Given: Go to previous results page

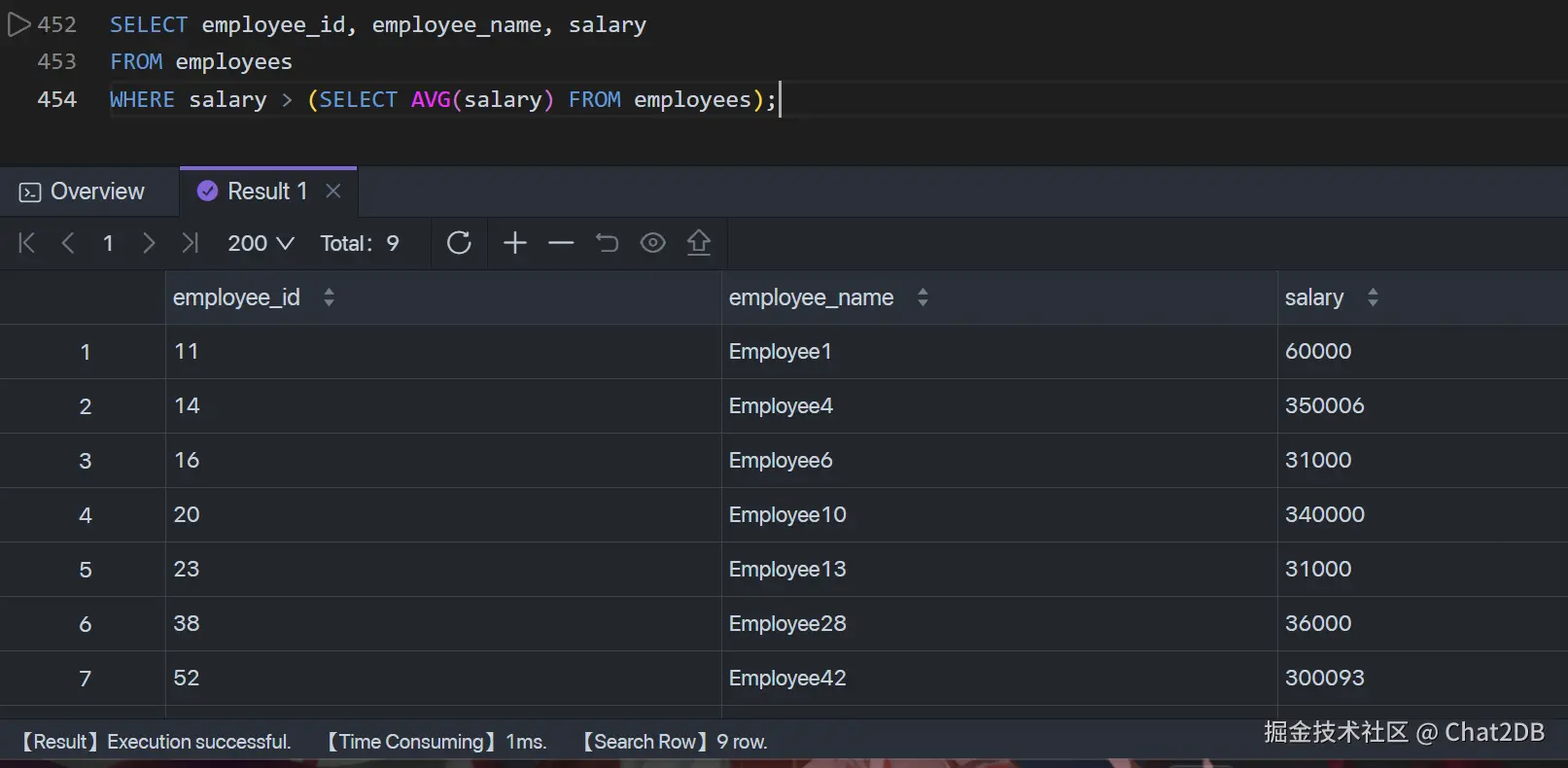Looking at the screenshot, I should pos(68,243).
